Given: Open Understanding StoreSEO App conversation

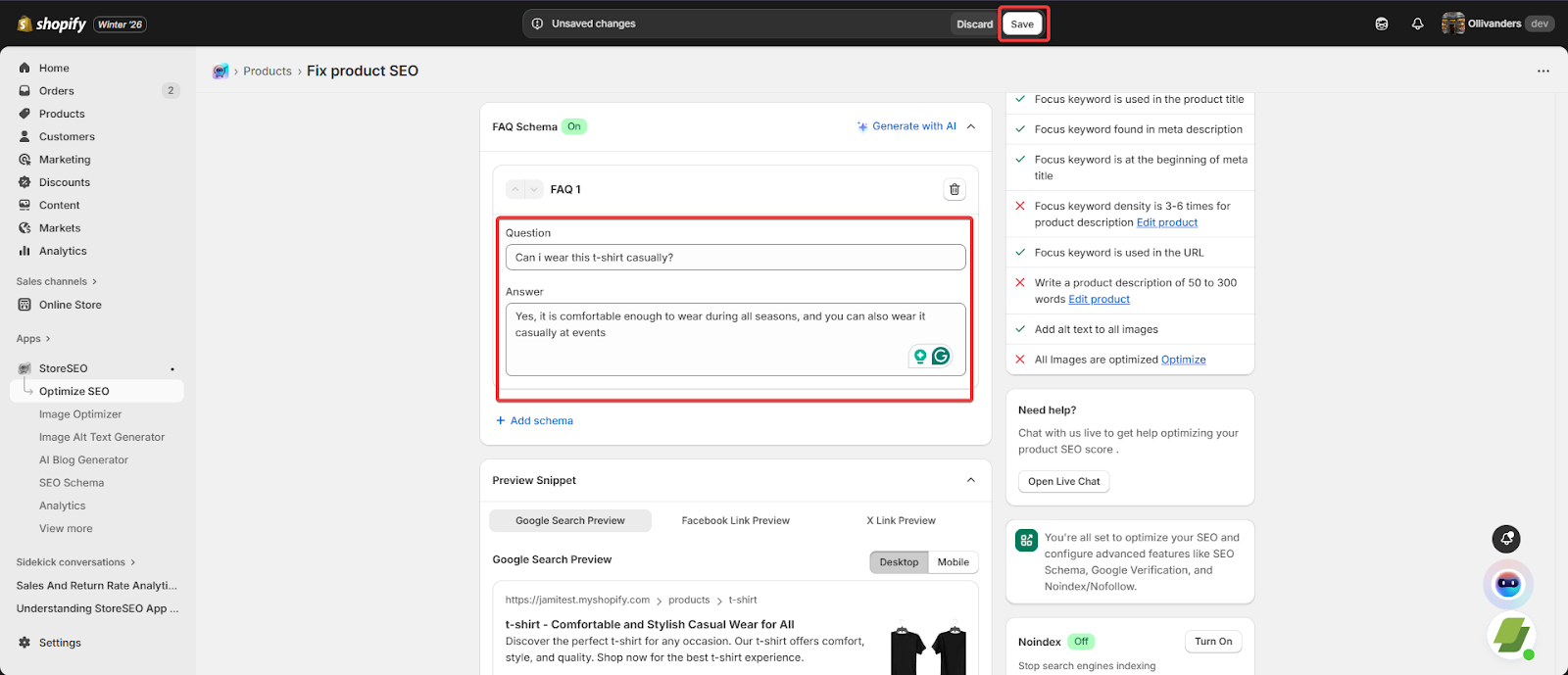Looking at the screenshot, I should (97, 608).
